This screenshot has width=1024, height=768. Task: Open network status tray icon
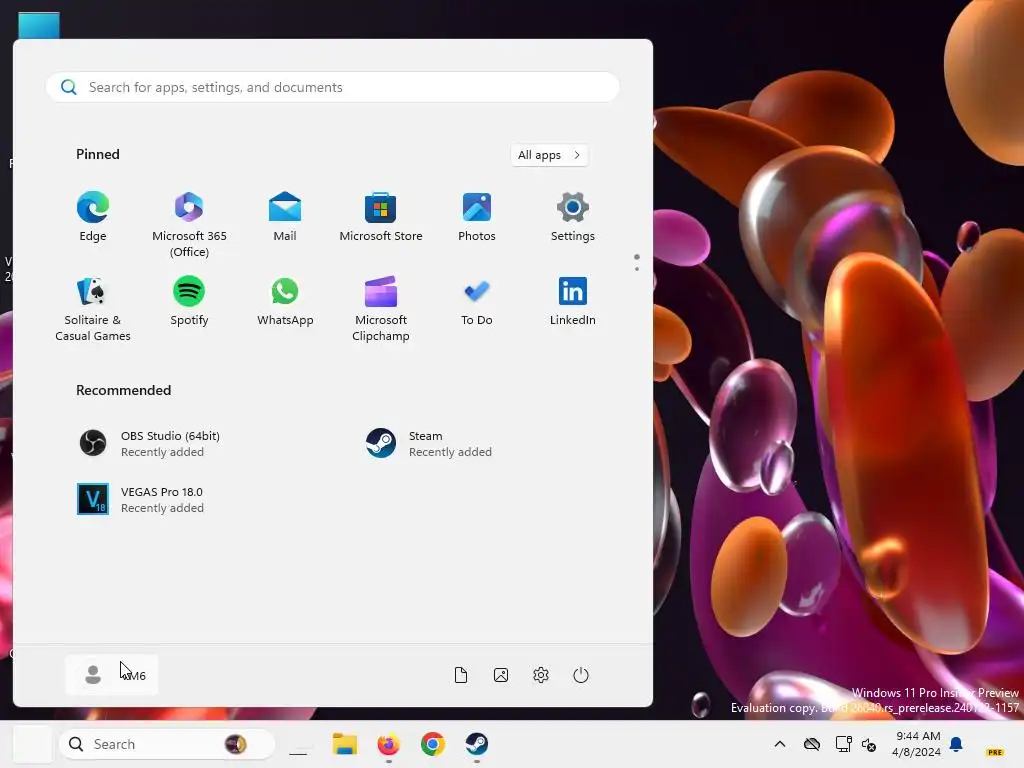pyautogui.click(x=843, y=744)
